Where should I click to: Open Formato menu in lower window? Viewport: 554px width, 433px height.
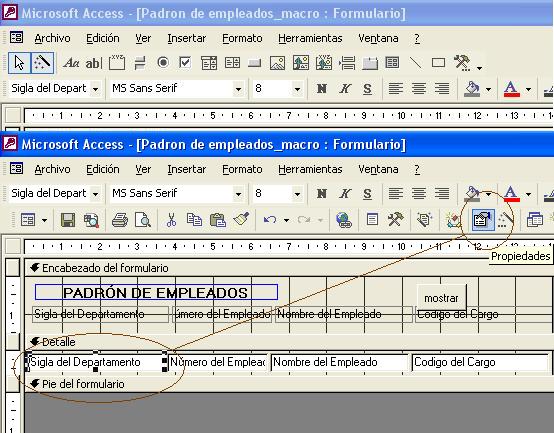242,169
